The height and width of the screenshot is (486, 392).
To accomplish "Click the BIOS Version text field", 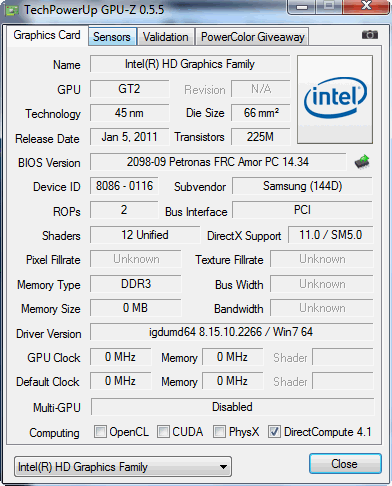I will pyautogui.click(x=218, y=162).
